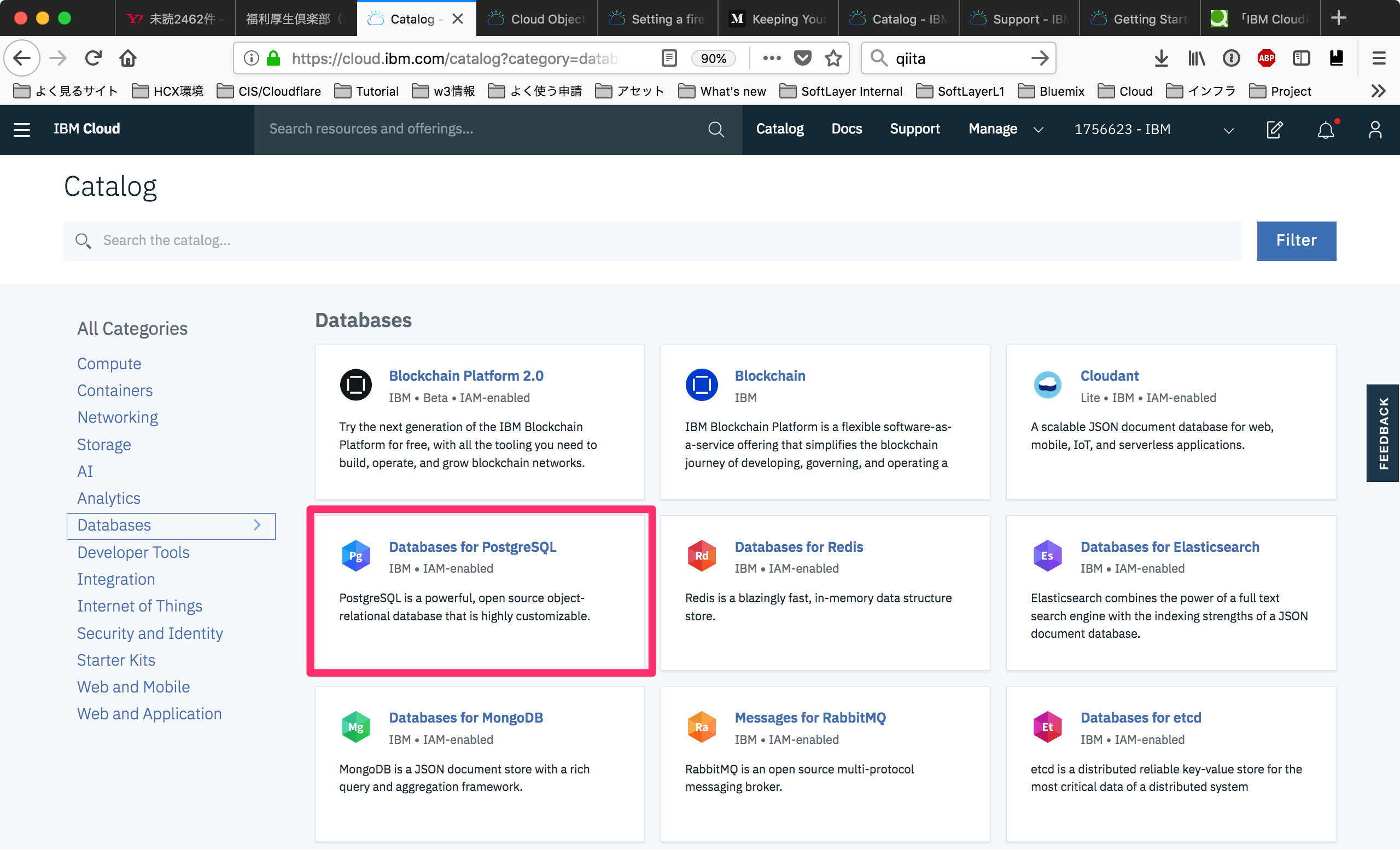This screenshot has width=1400, height=850.
Task: Click the Cloudant service icon
Action: [1047, 385]
